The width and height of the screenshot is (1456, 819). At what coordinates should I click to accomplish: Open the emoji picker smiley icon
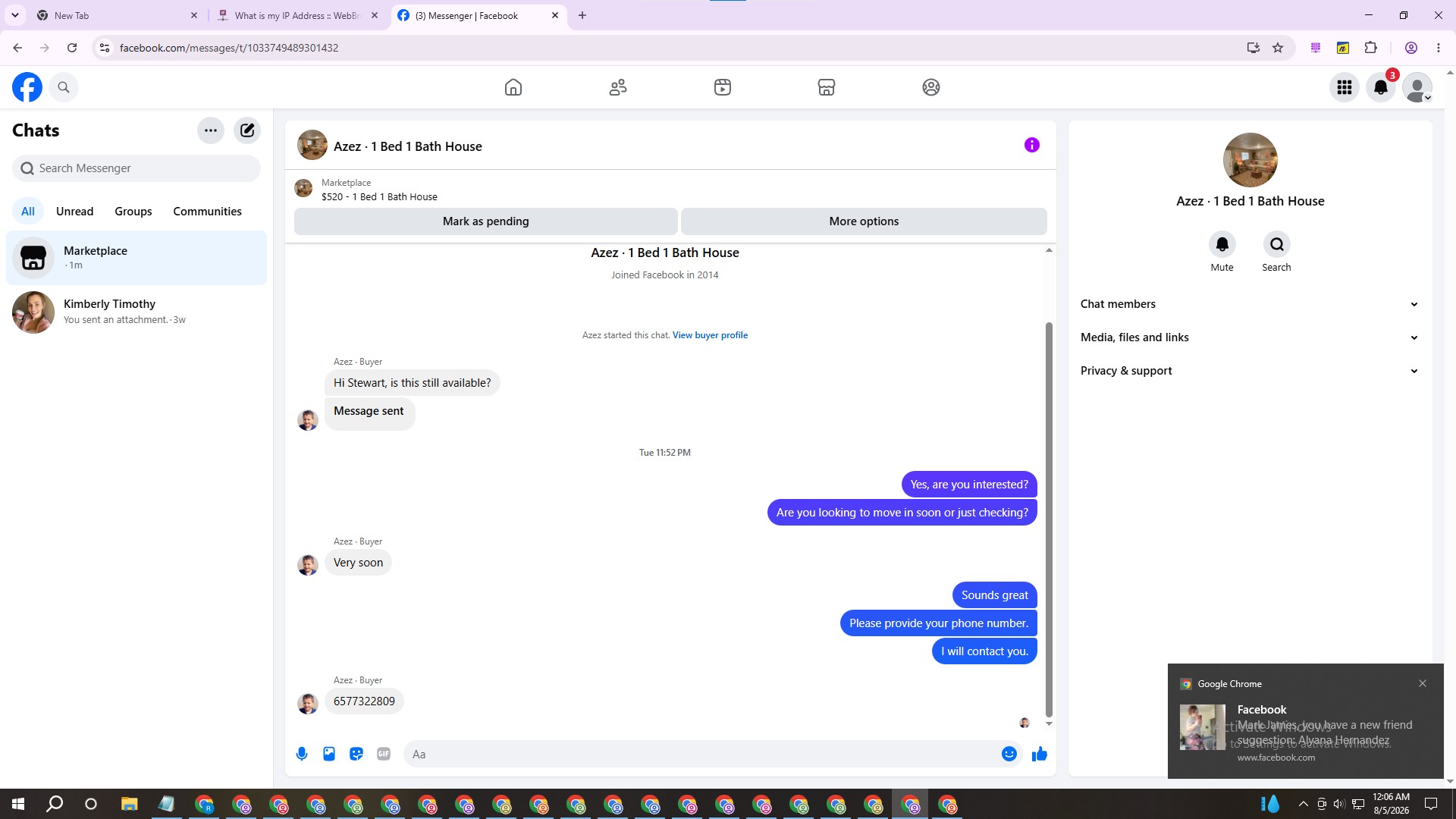click(1009, 754)
